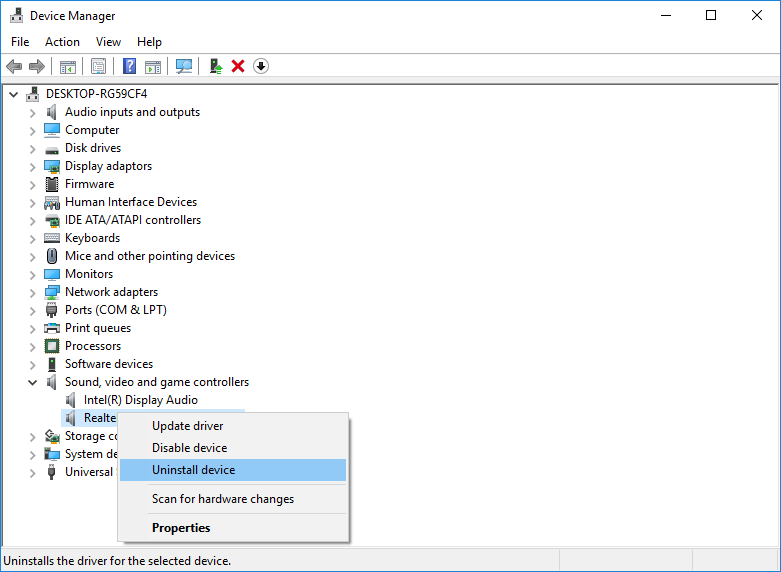Expand Audio inputs and outputs
Image resolution: width=781 pixels, height=572 pixels.
32,113
